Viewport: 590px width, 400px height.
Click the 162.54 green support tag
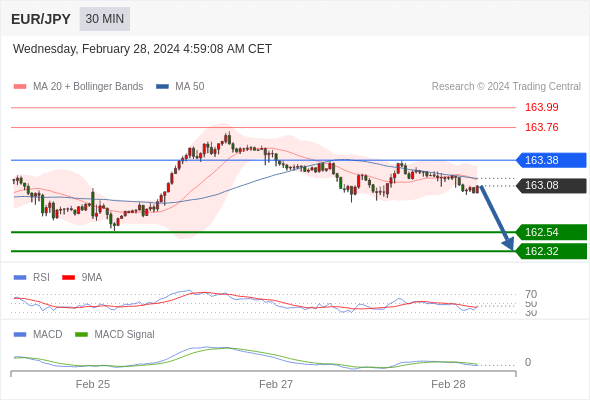pos(551,232)
